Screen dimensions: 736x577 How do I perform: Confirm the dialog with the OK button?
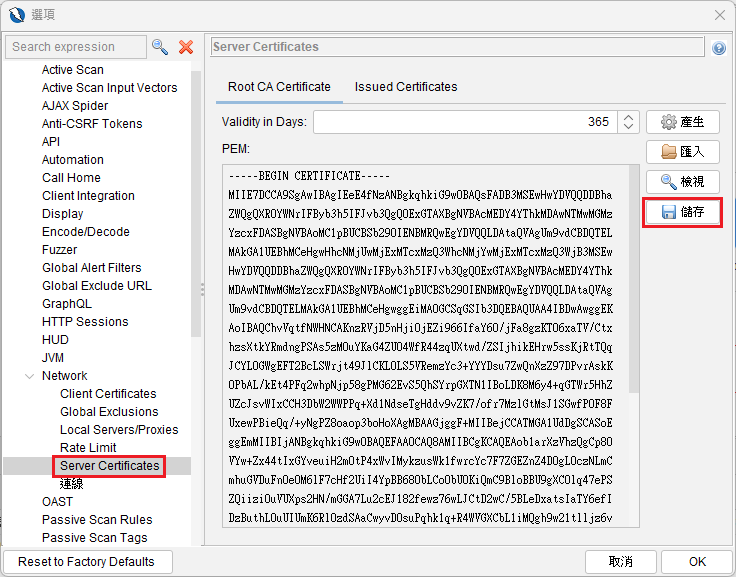point(697,561)
